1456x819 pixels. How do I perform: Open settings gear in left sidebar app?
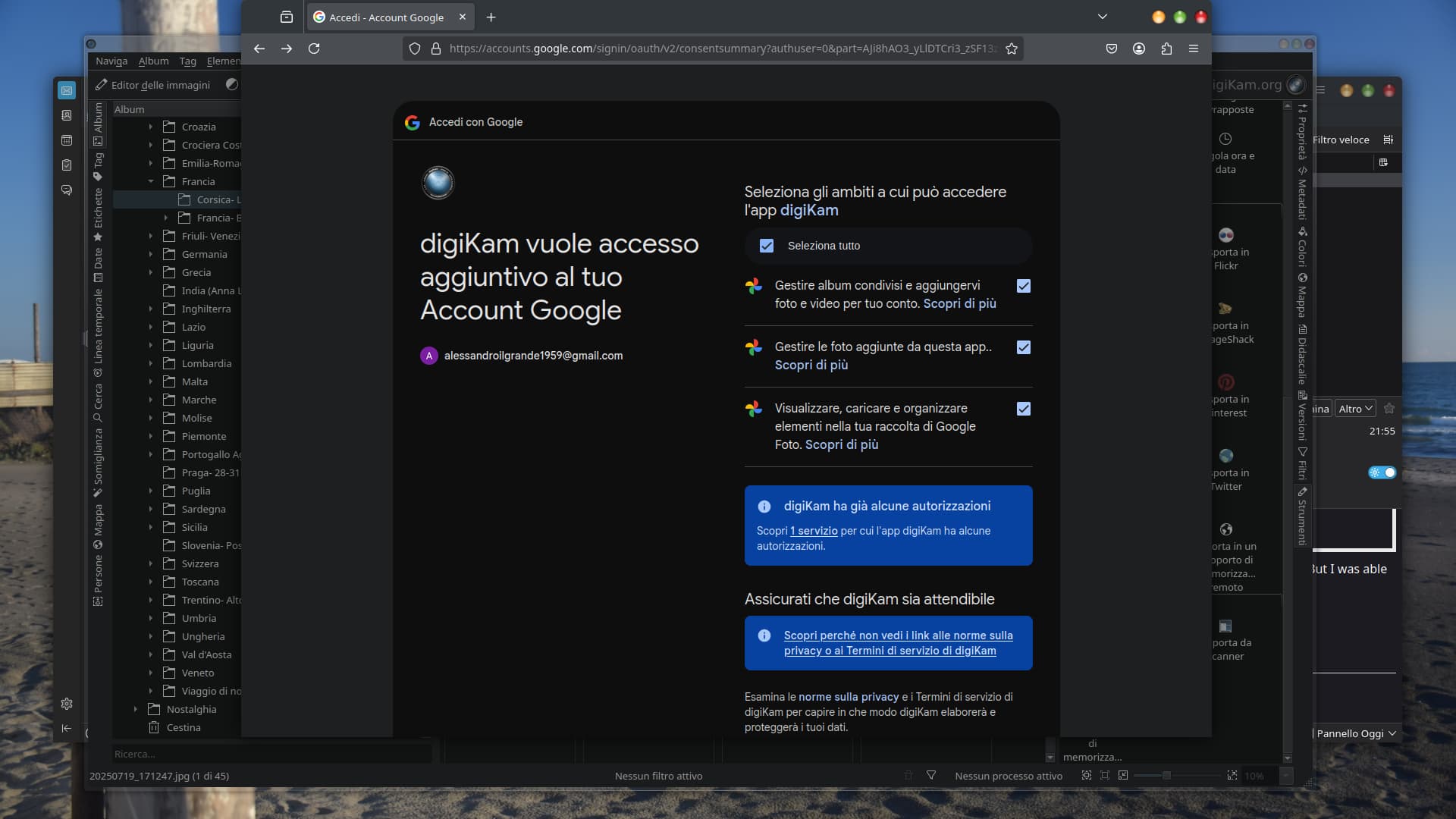[67, 704]
